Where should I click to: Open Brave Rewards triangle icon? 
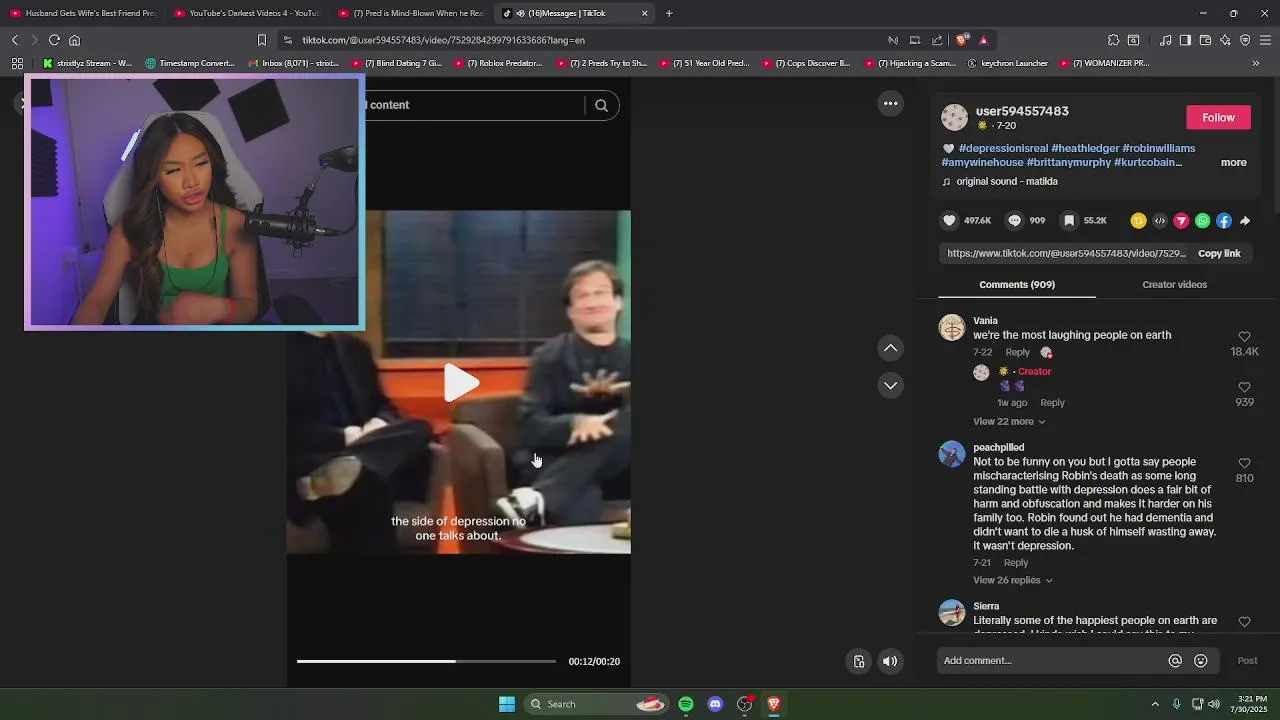(x=984, y=40)
